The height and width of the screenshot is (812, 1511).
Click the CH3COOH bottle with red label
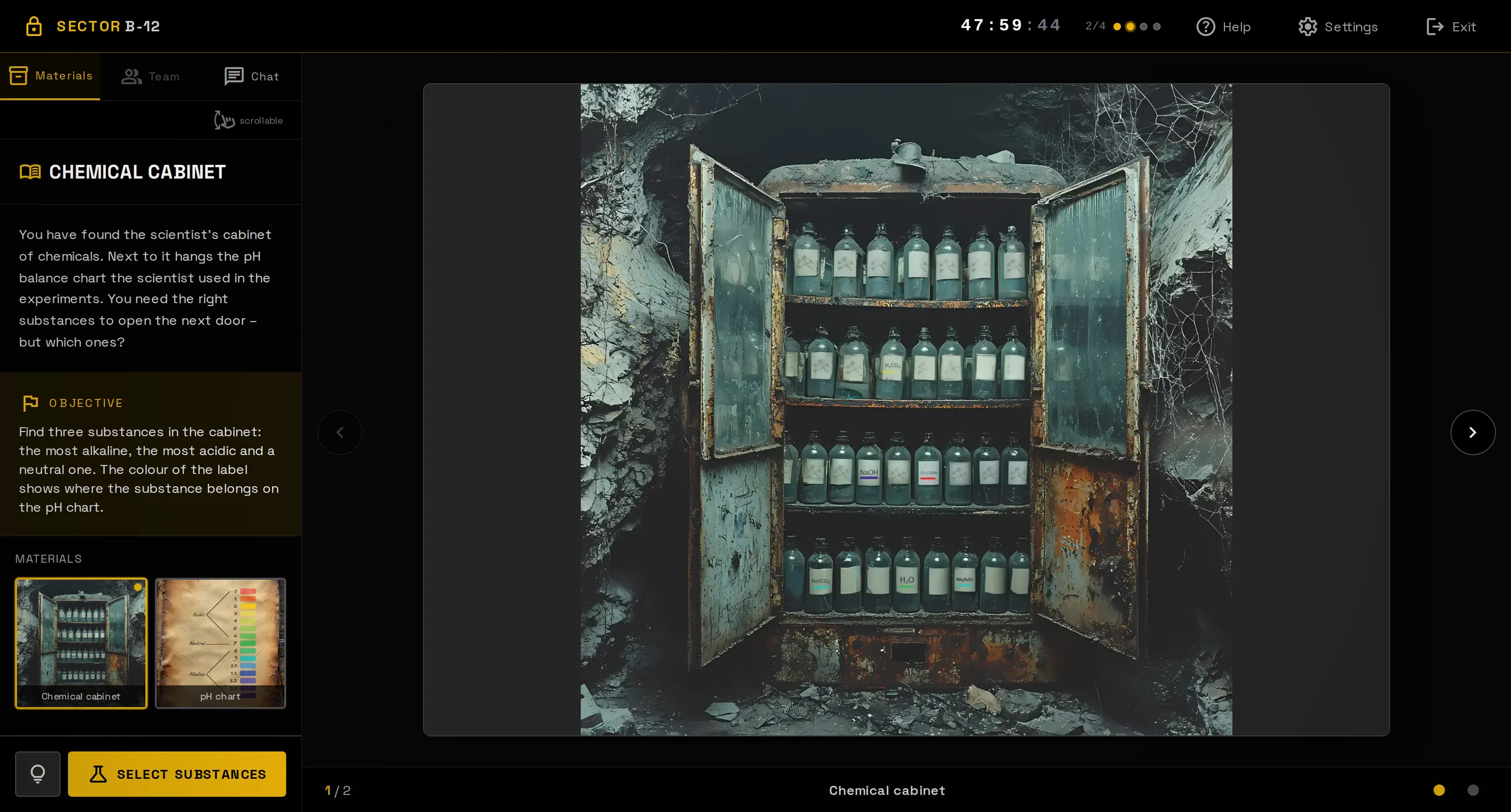point(928,470)
